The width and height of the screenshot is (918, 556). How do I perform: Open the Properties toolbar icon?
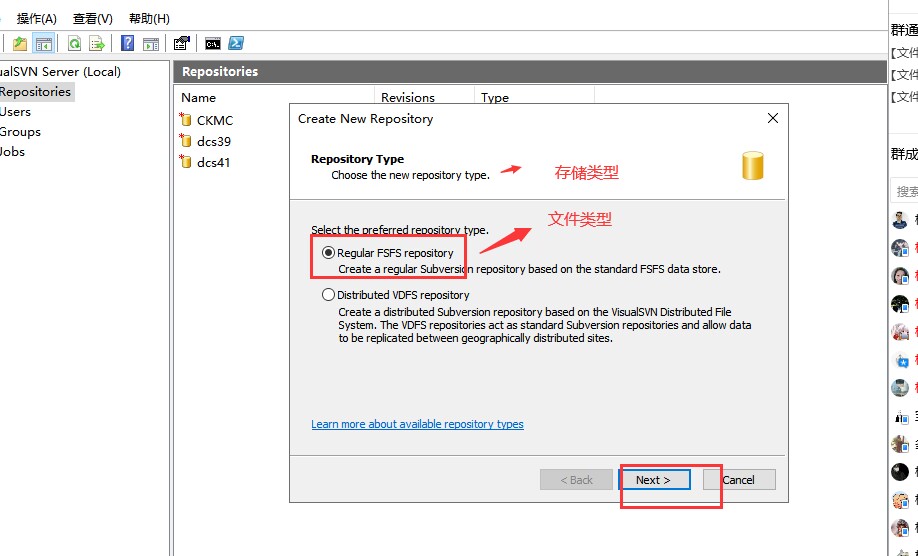pyautogui.click(x=181, y=43)
